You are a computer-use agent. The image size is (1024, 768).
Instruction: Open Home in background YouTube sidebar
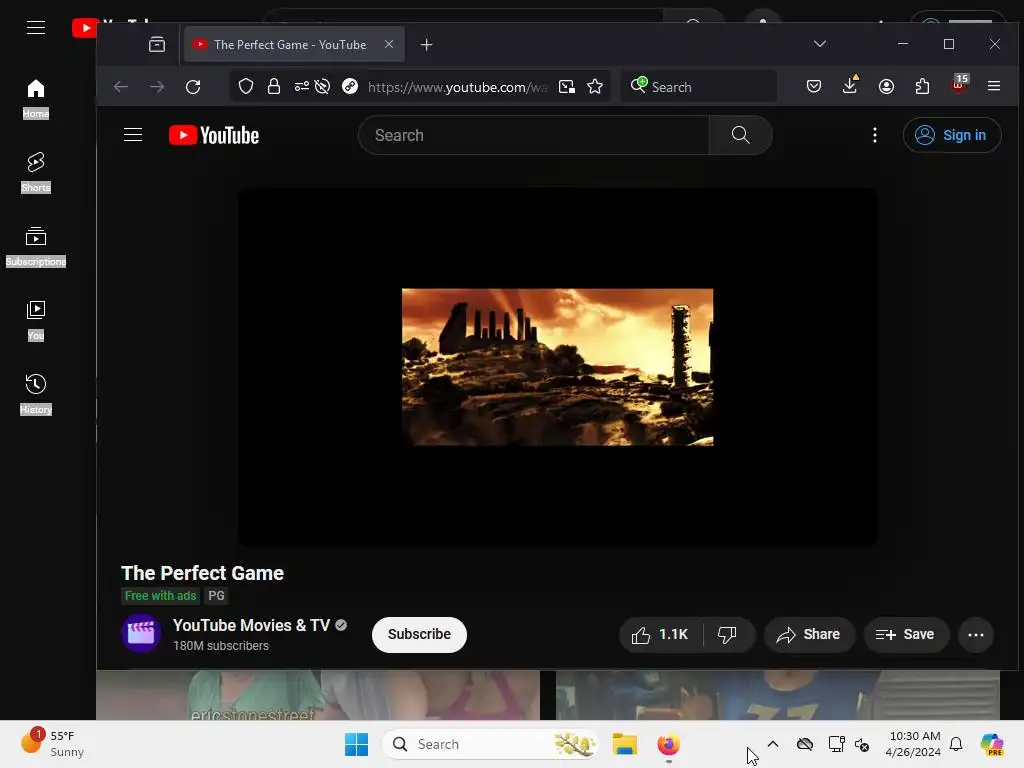[x=36, y=99]
